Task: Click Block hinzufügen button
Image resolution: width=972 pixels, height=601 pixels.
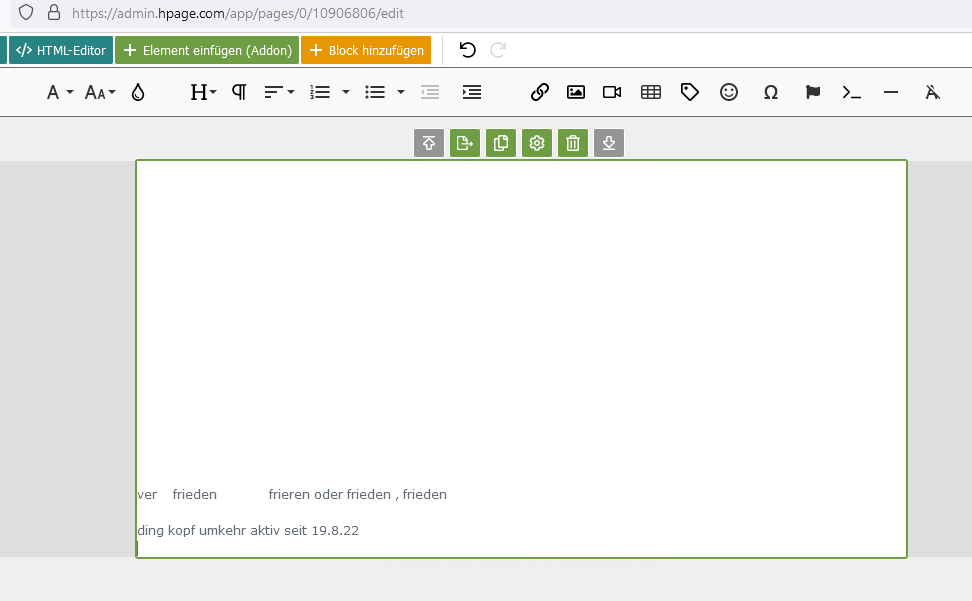Action: pos(366,50)
